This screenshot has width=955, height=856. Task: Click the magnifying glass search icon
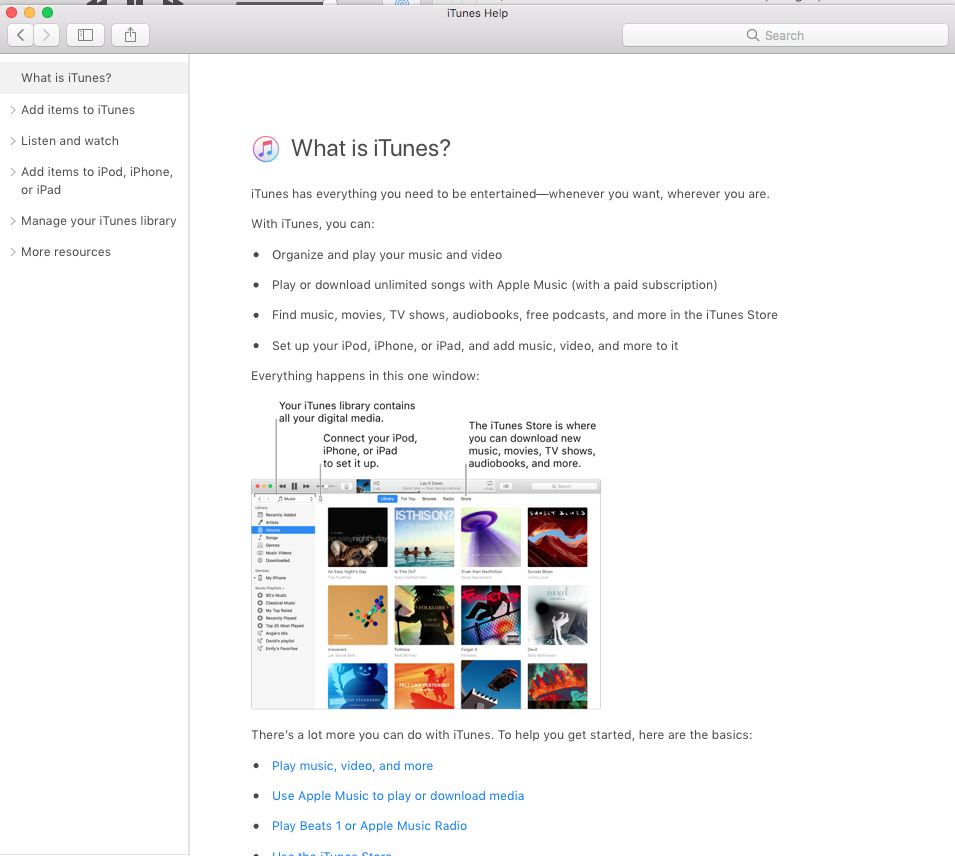(753, 35)
